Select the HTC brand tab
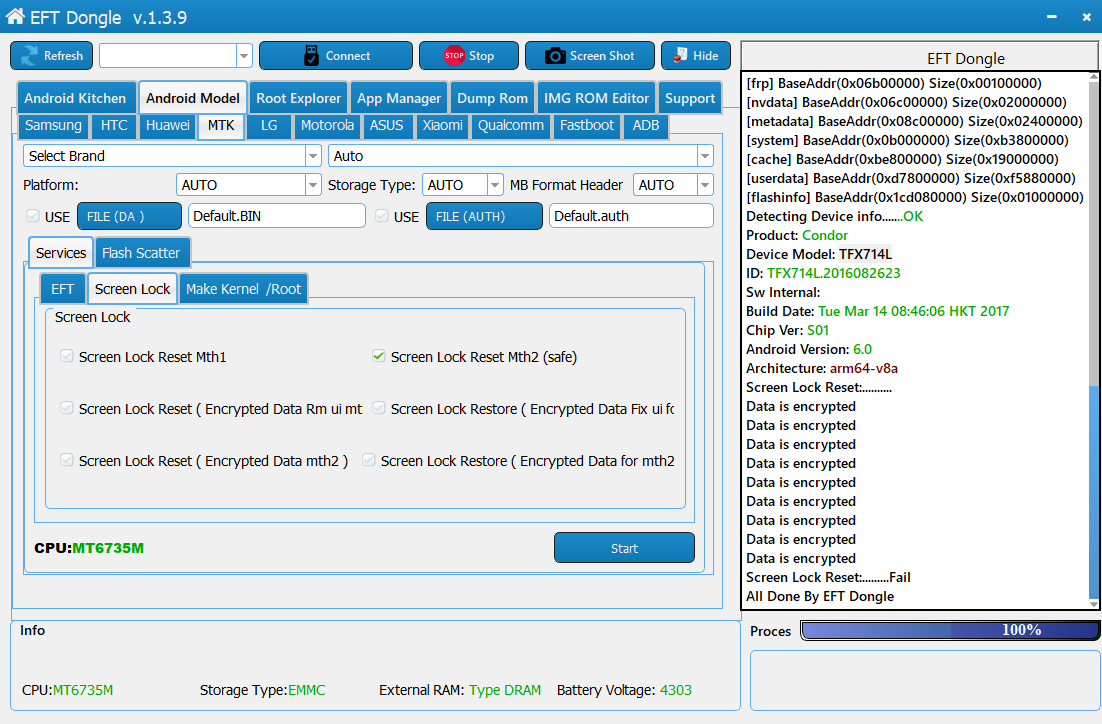 114,125
